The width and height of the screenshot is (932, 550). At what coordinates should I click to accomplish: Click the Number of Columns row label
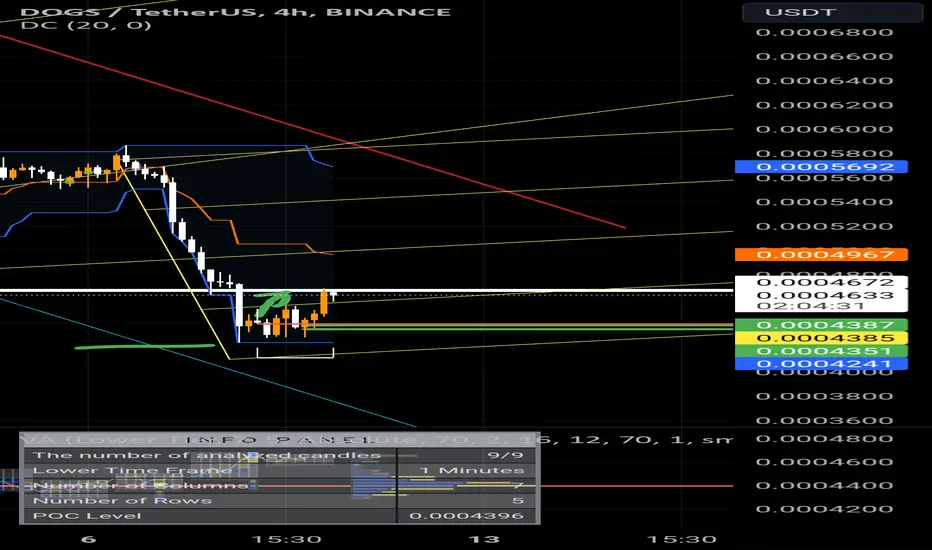pyautogui.click(x=140, y=486)
